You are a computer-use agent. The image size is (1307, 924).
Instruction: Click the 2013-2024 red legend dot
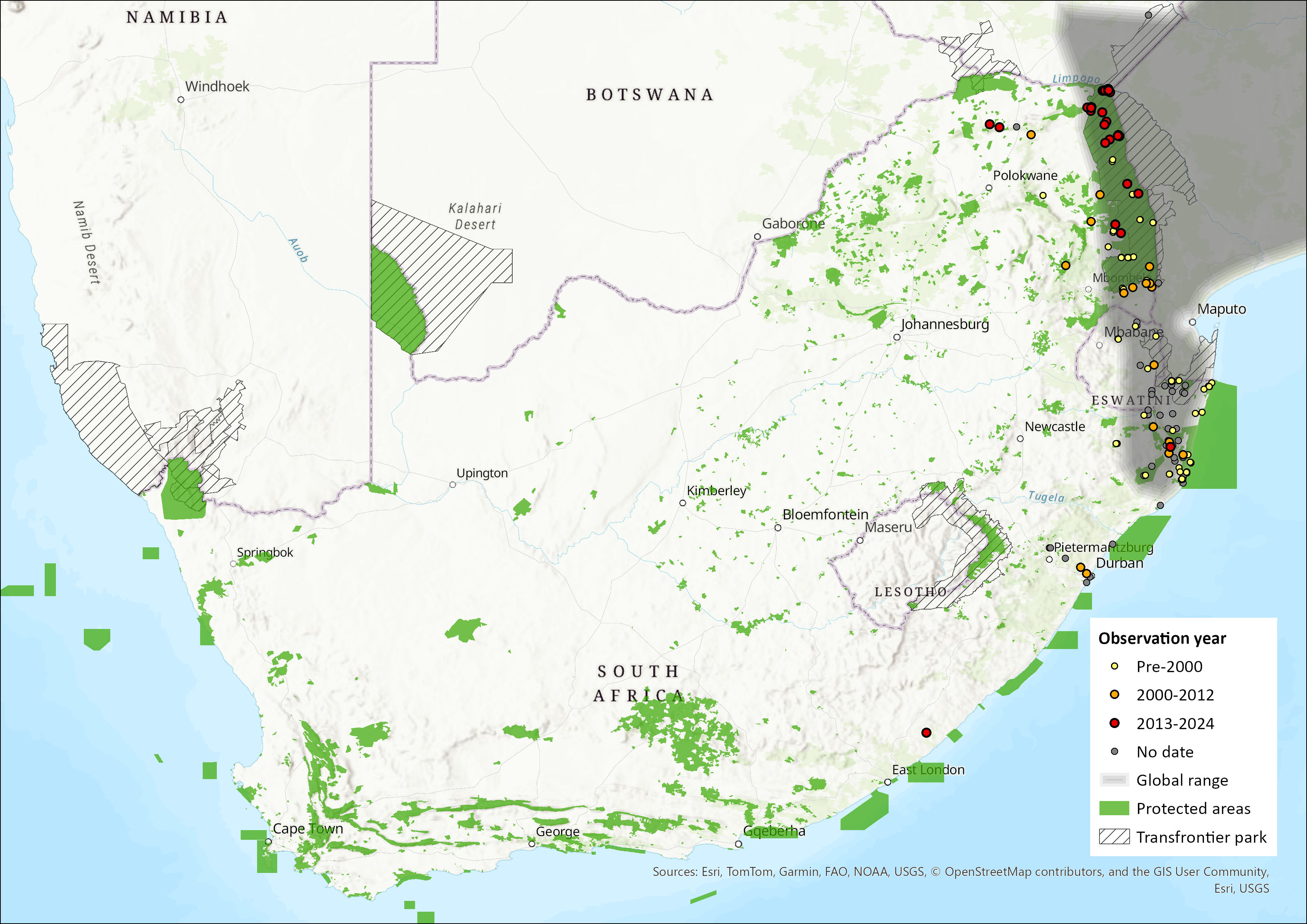[1115, 723]
